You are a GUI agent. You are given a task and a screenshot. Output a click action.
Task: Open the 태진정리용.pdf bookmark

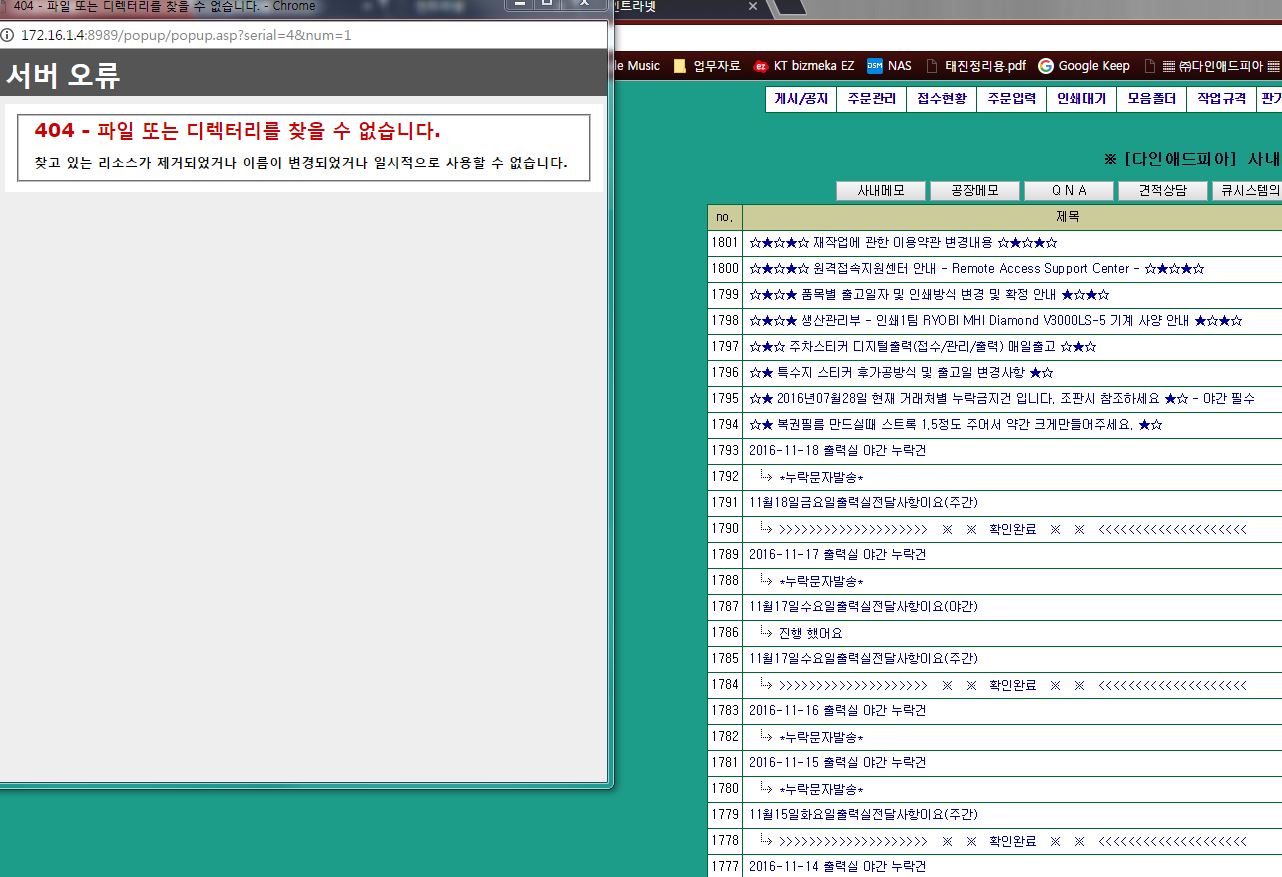click(976, 66)
